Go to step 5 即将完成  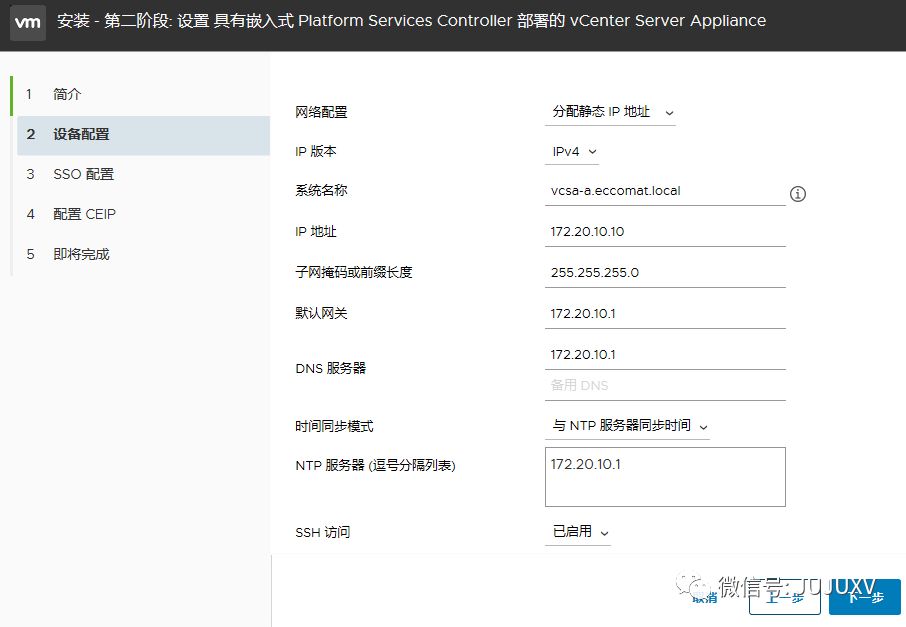tap(143, 254)
